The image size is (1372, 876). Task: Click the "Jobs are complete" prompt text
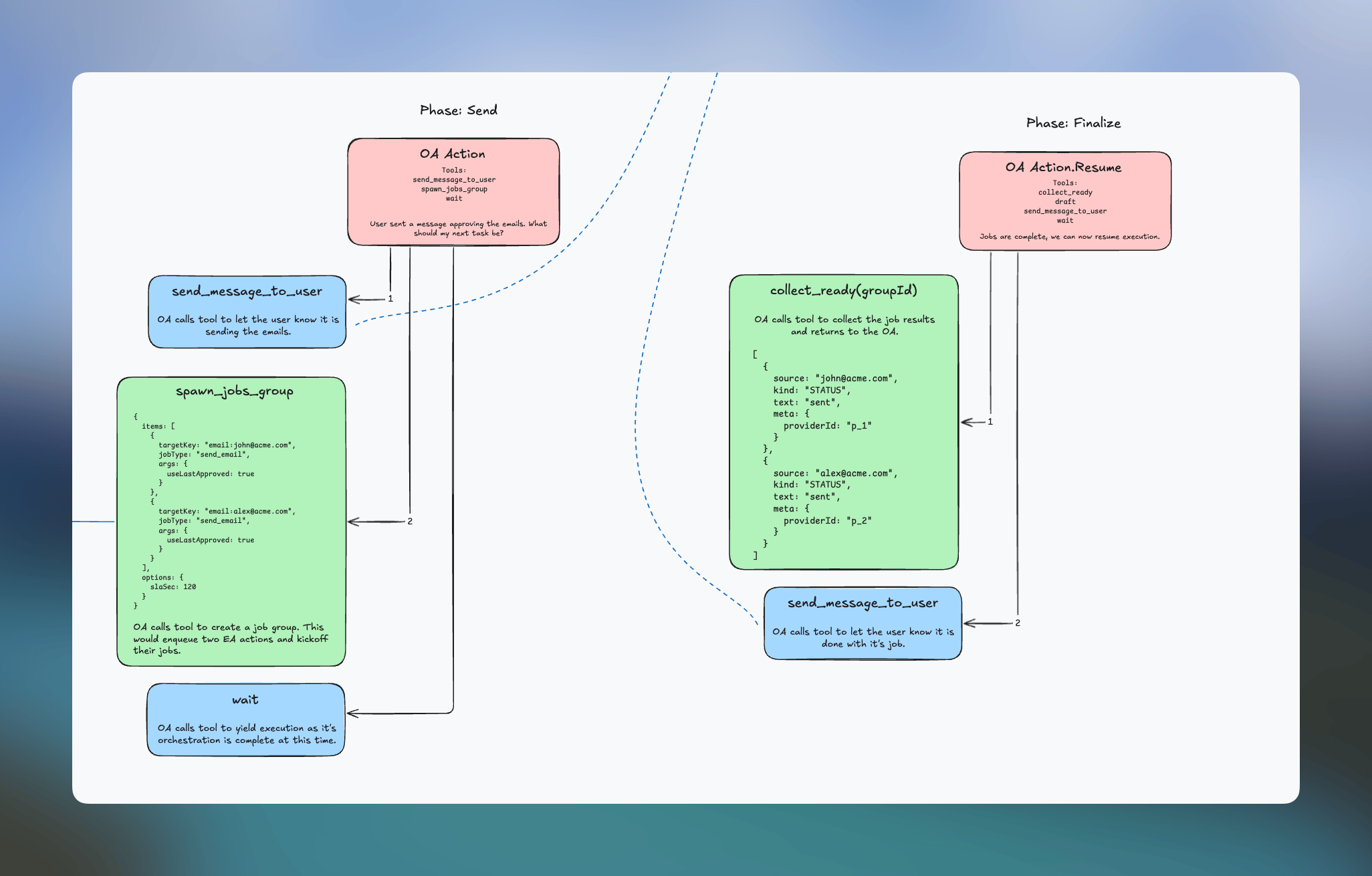coord(1069,237)
